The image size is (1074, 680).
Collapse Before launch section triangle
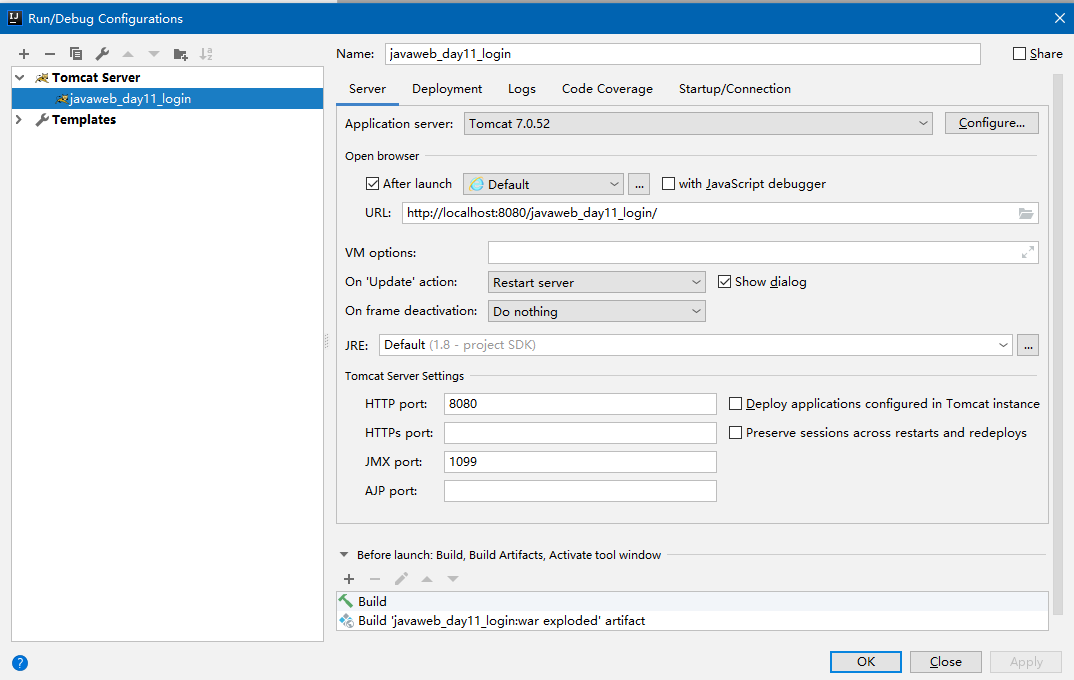pos(344,555)
